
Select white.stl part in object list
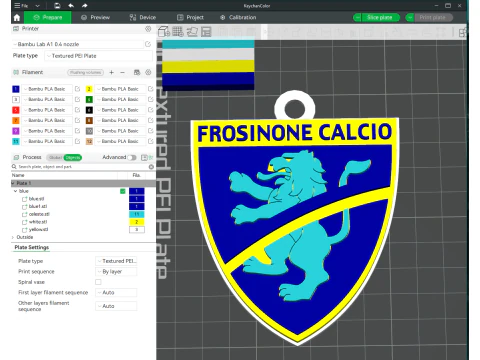[38, 222]
